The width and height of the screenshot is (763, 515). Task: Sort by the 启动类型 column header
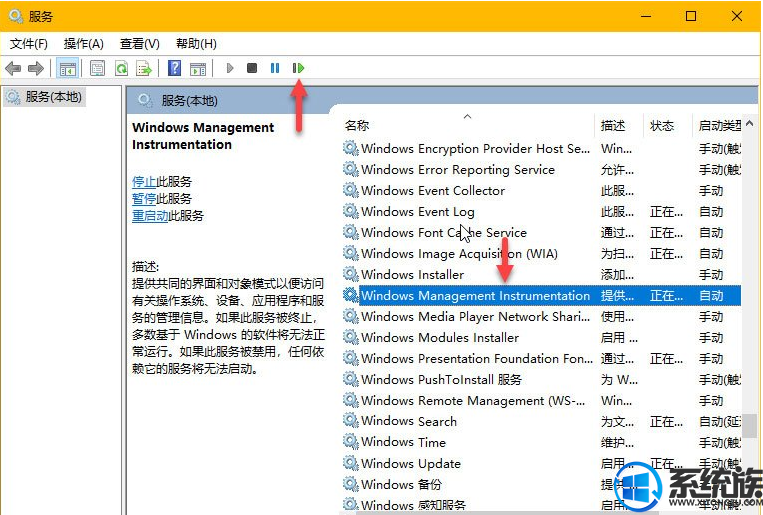coord(717,126)
